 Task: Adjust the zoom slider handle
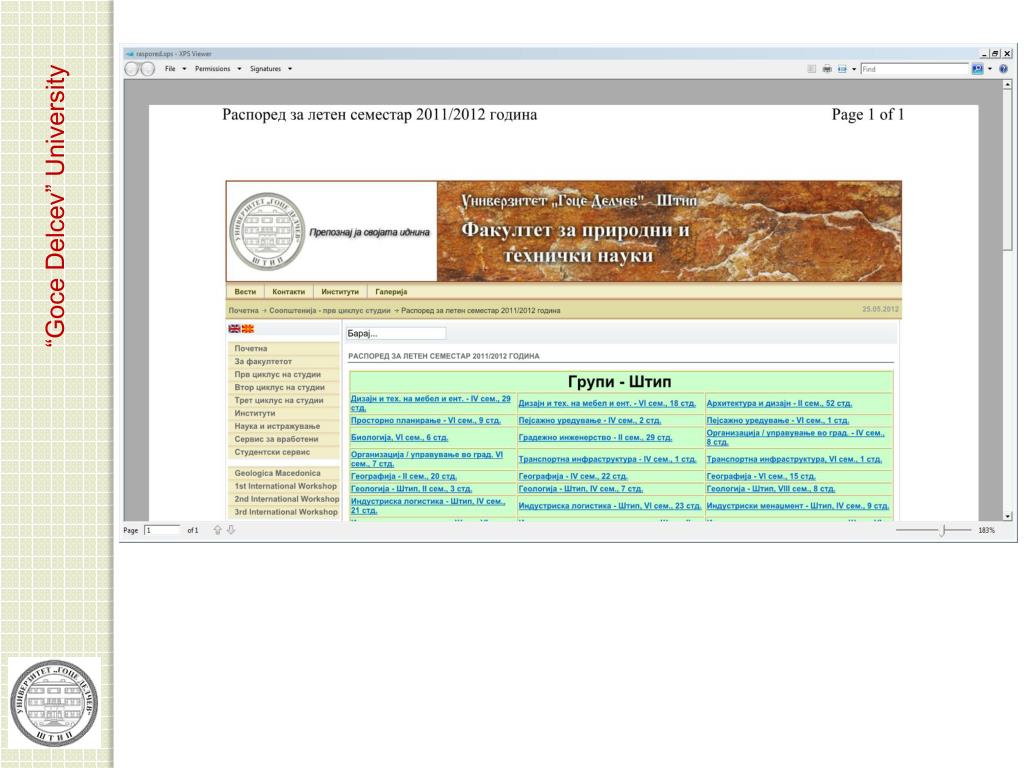pos(942,530)
